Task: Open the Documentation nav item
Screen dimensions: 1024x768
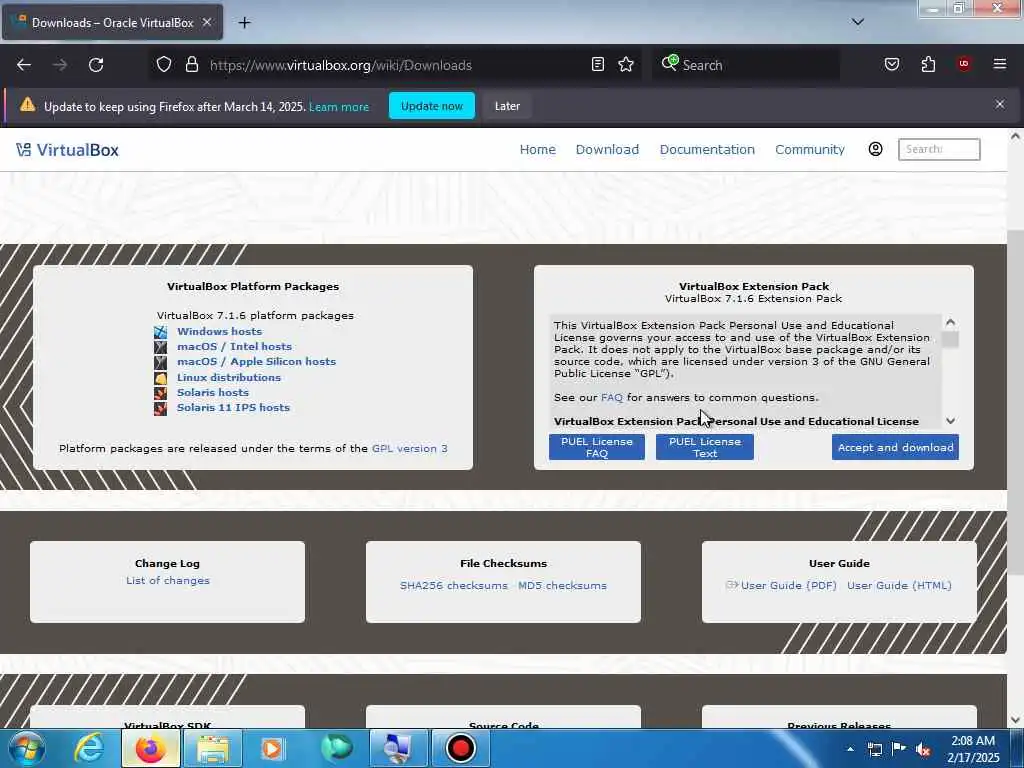Action: pos(707,150)
